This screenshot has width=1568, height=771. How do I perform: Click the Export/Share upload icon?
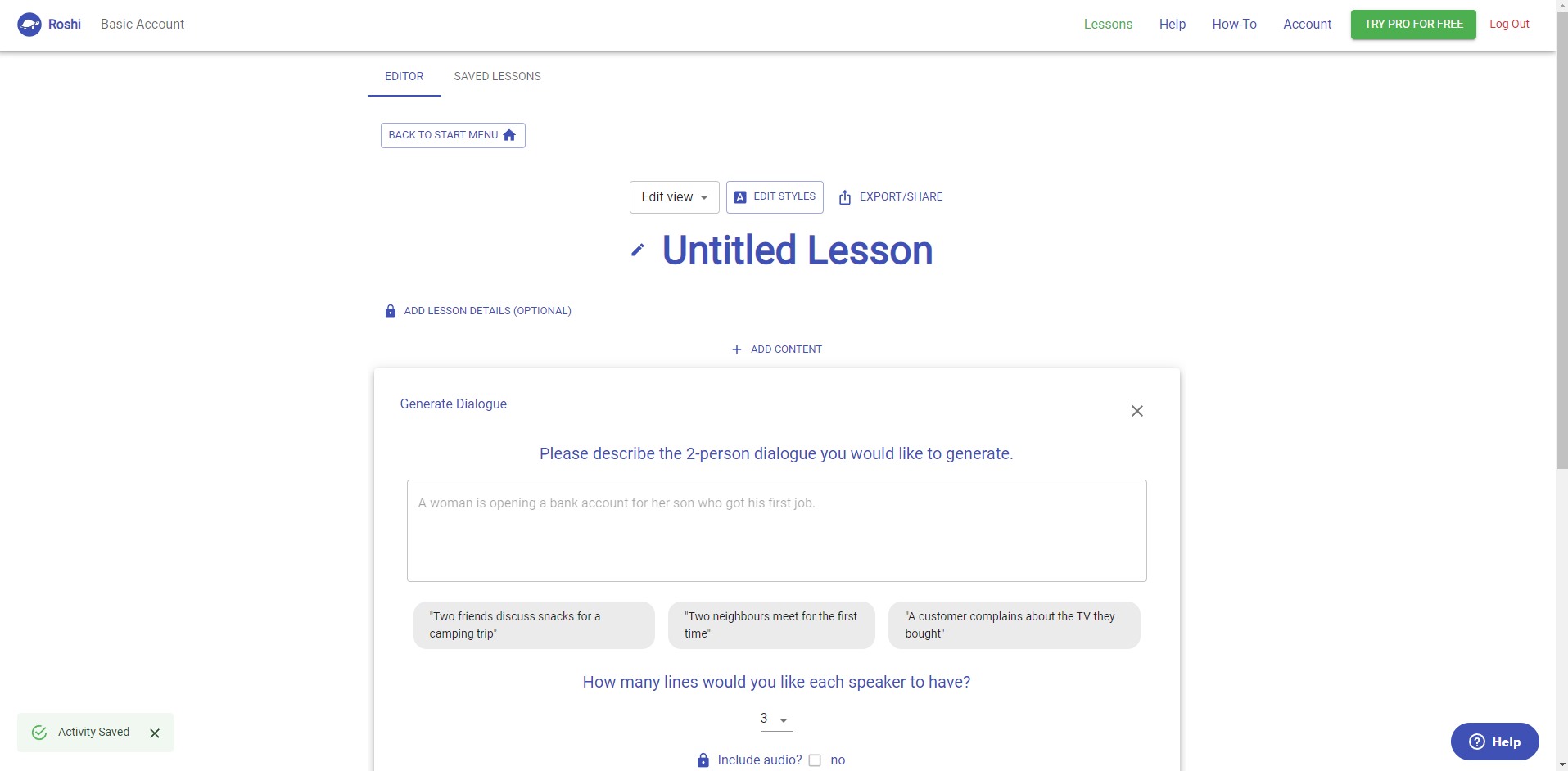[845, 197]
